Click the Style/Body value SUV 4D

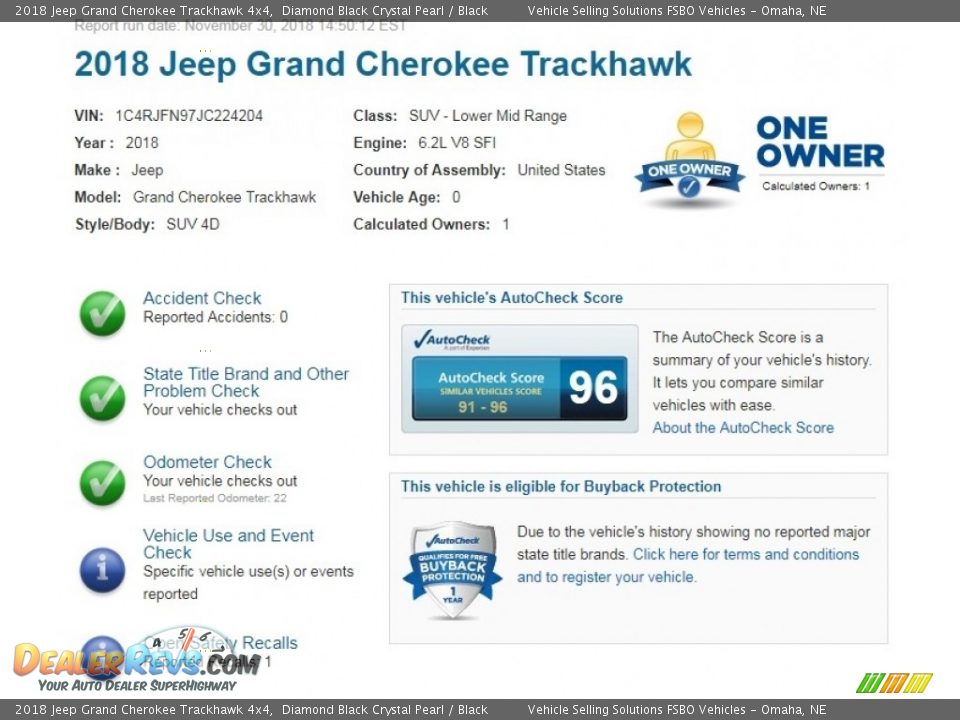[x=193, y=224]
